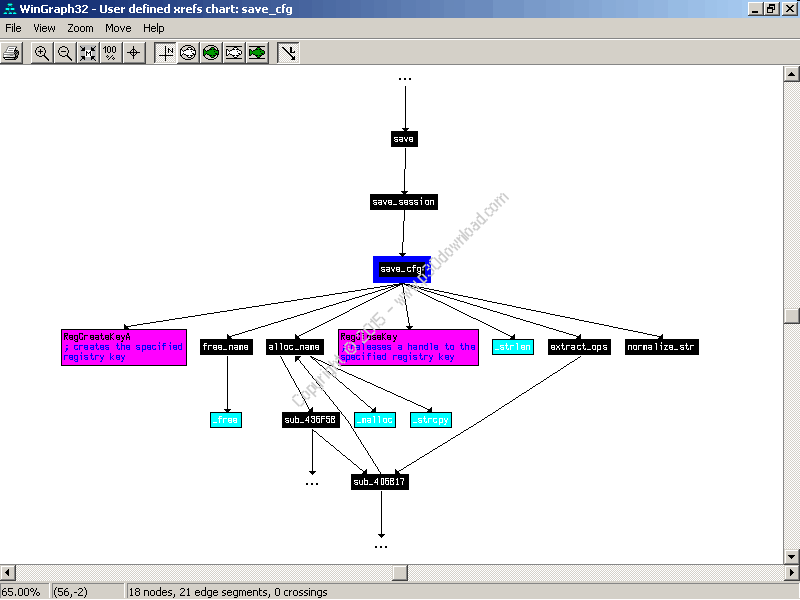Viewport: 800px width, 600px height.
Task: Zoom in with the magnifier plus icon
Action: (x=42, y=53)
